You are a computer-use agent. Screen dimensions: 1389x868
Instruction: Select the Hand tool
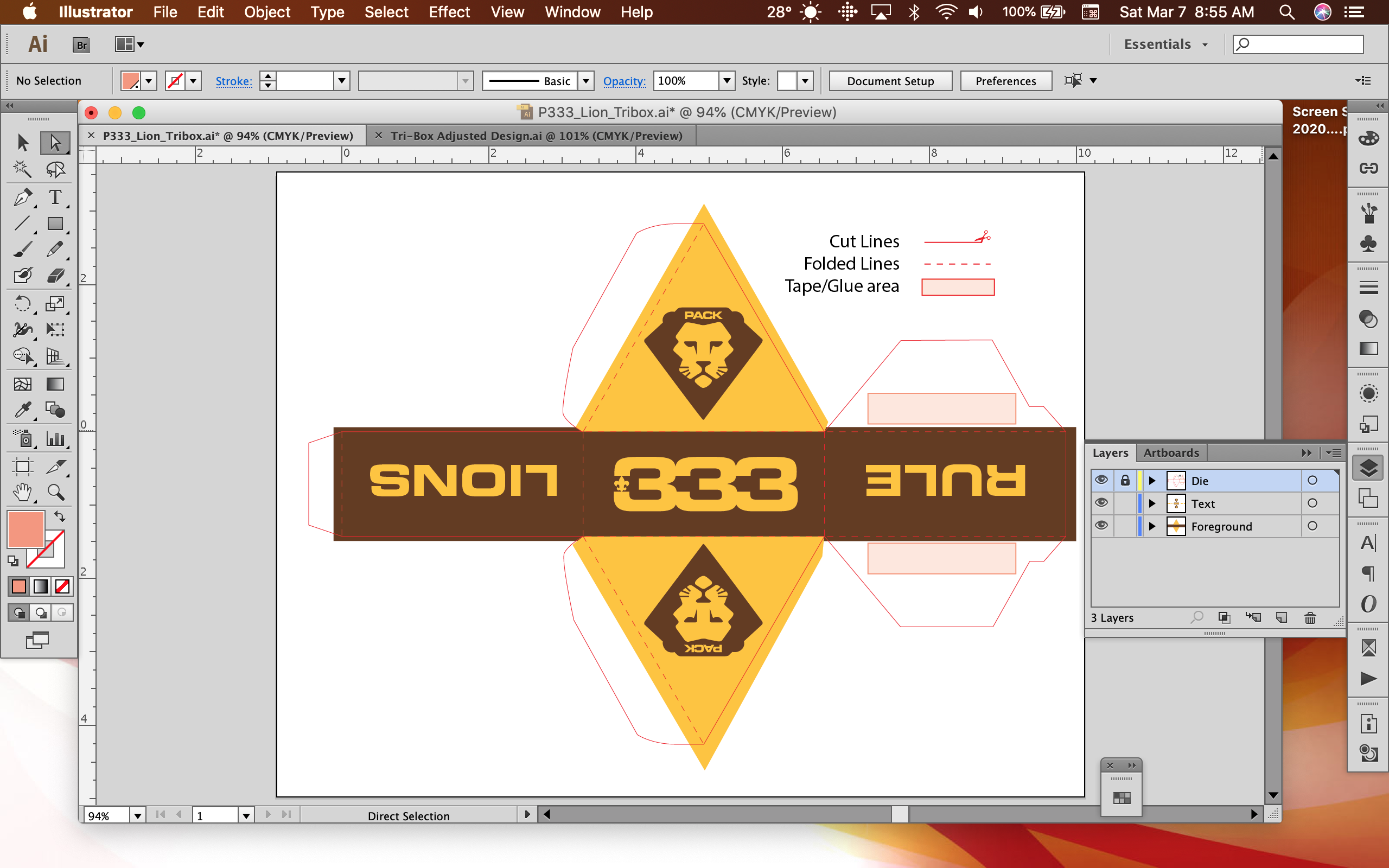(x=23, y=493)
